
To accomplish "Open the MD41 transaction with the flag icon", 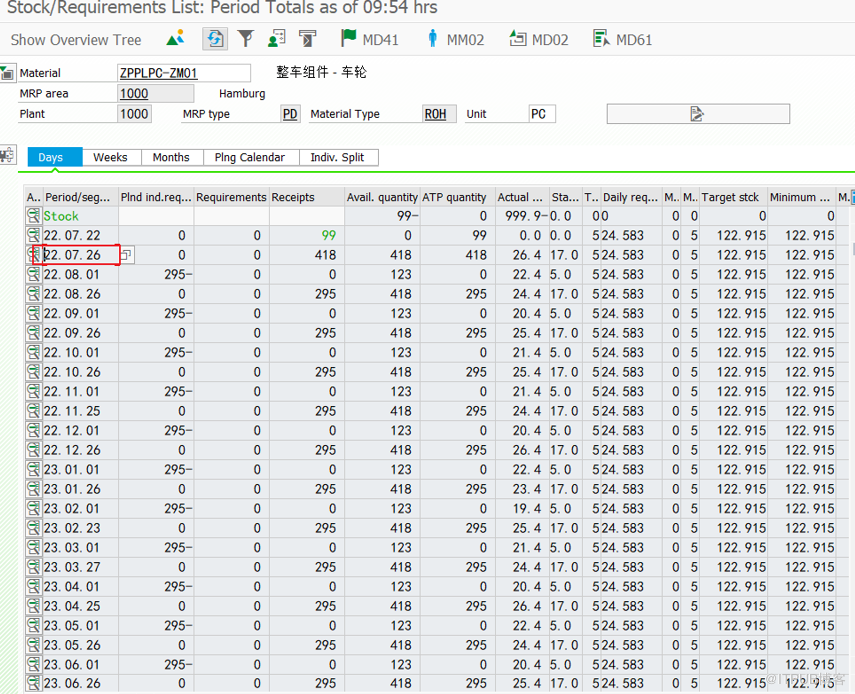I will point(369,39).
